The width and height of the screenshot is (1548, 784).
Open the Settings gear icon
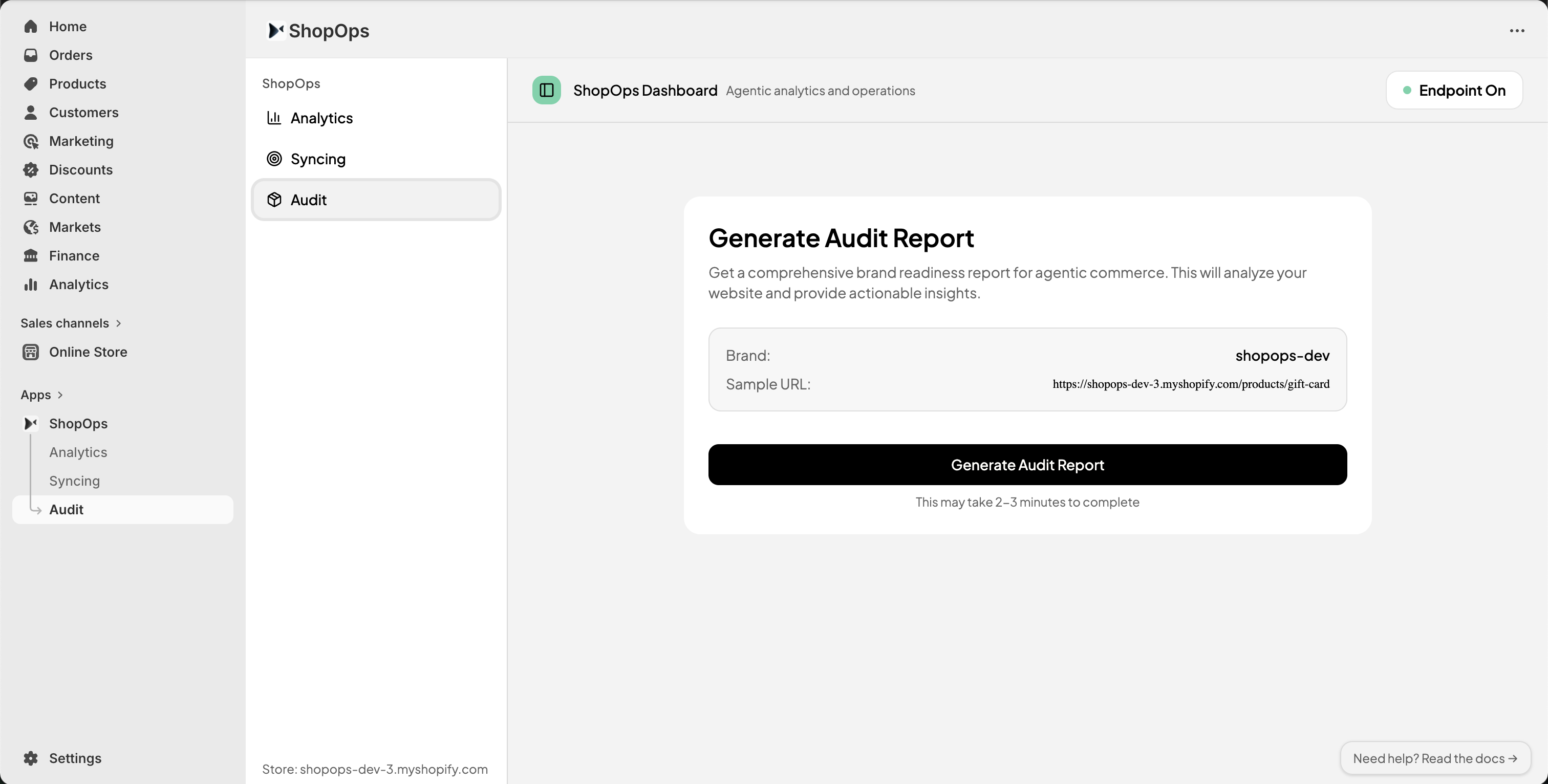click(x=31, y=757)
